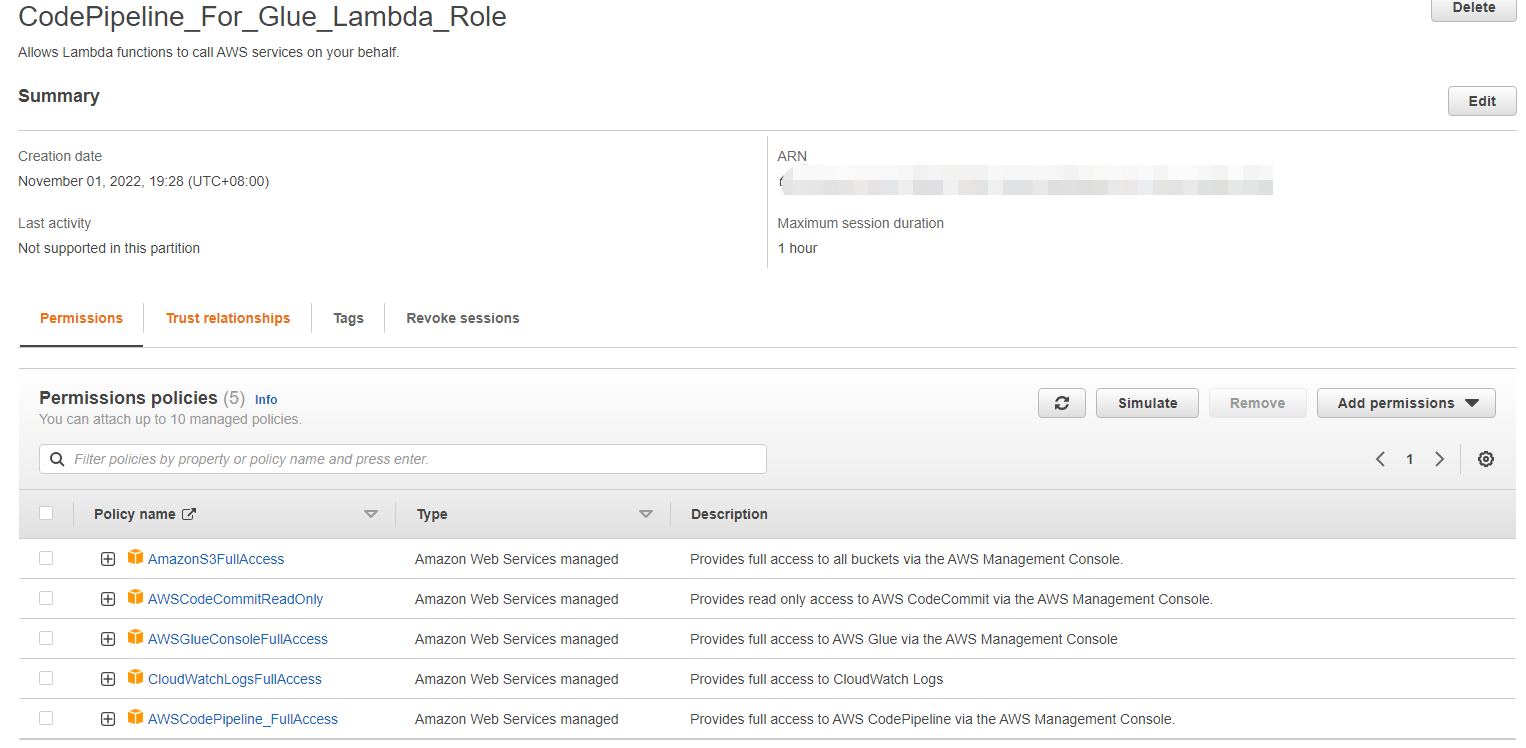Open the Info link next to Permissions policies
This screenshot has height=748, width=1526.
[266, 399]
